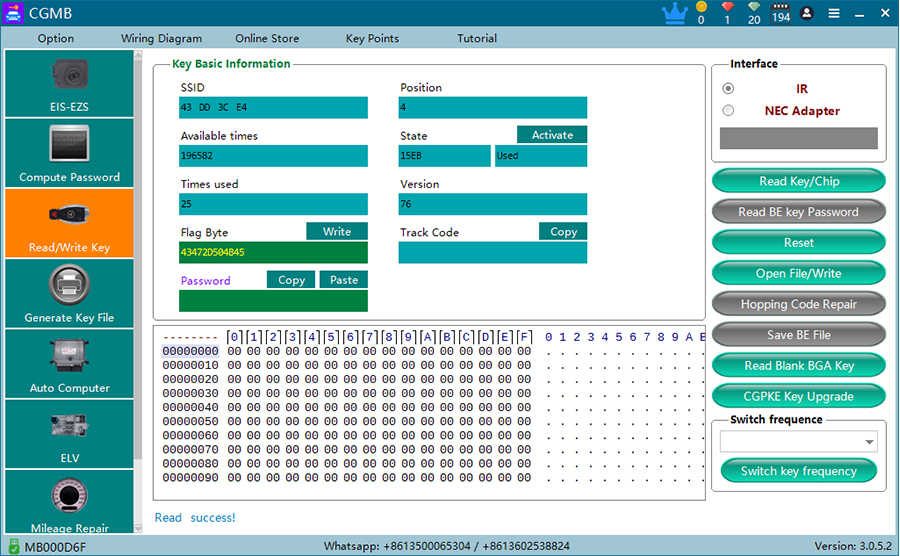Click the calendar days remaining icon

pyautogui.click(x=781, y=14)
